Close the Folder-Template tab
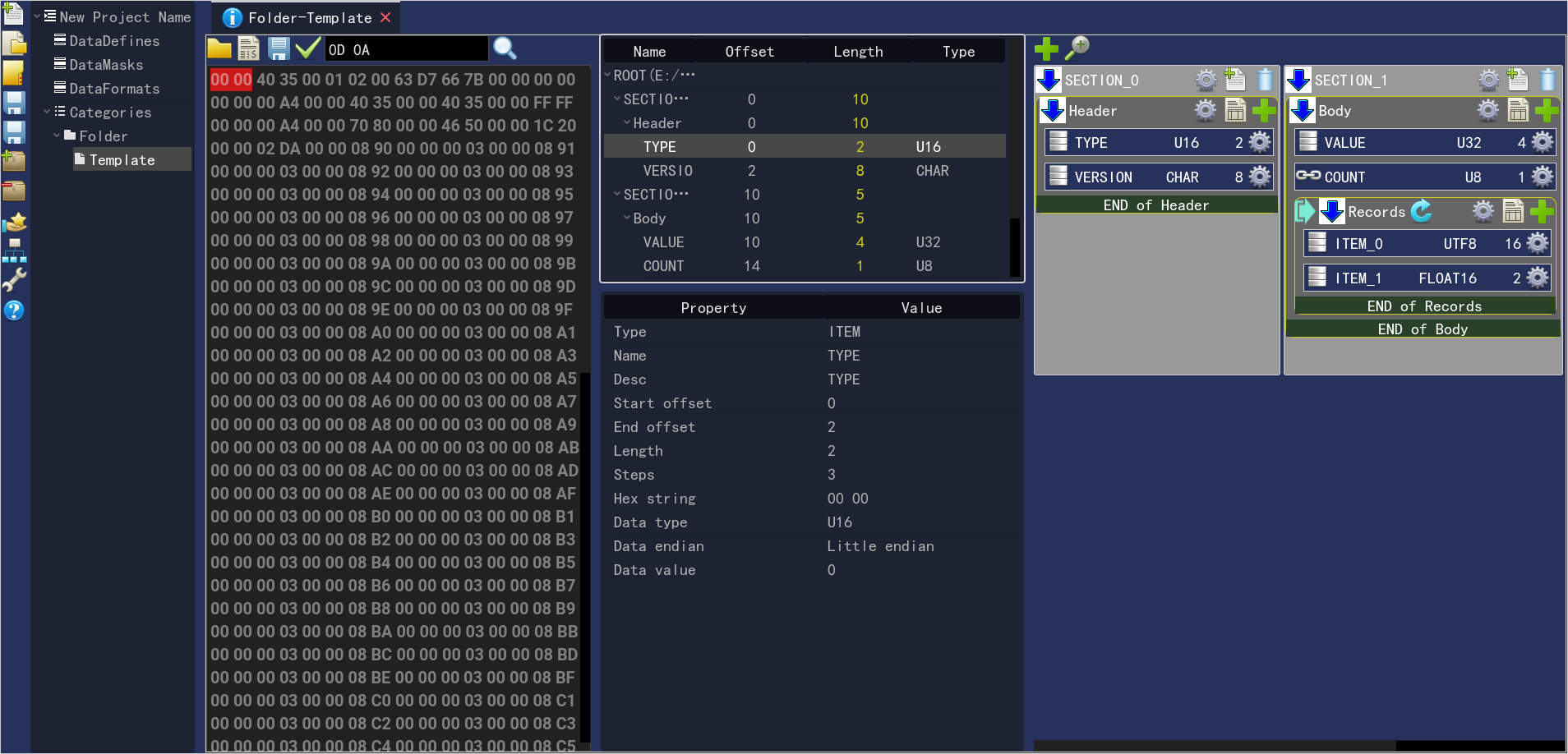1568x754 pixels. [385, 17]
